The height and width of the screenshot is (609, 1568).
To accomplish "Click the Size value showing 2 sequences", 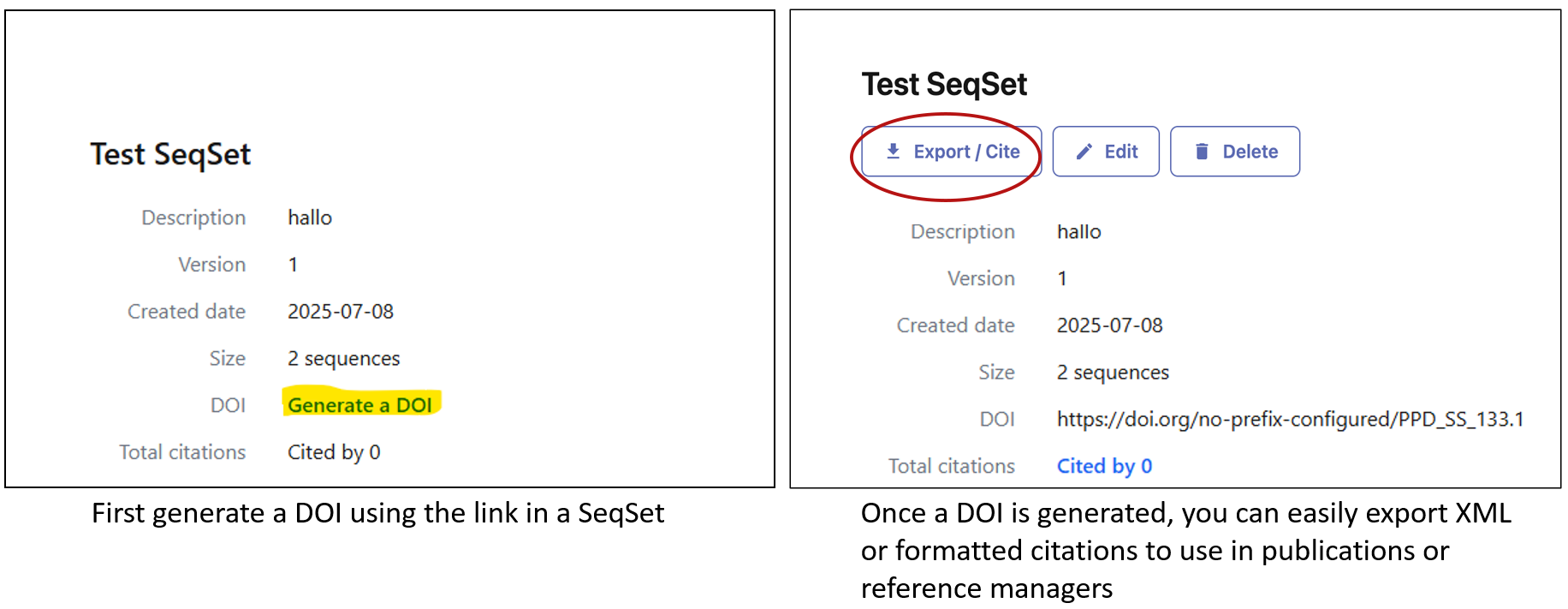I will pyautogui.click(x=343, y=358).
